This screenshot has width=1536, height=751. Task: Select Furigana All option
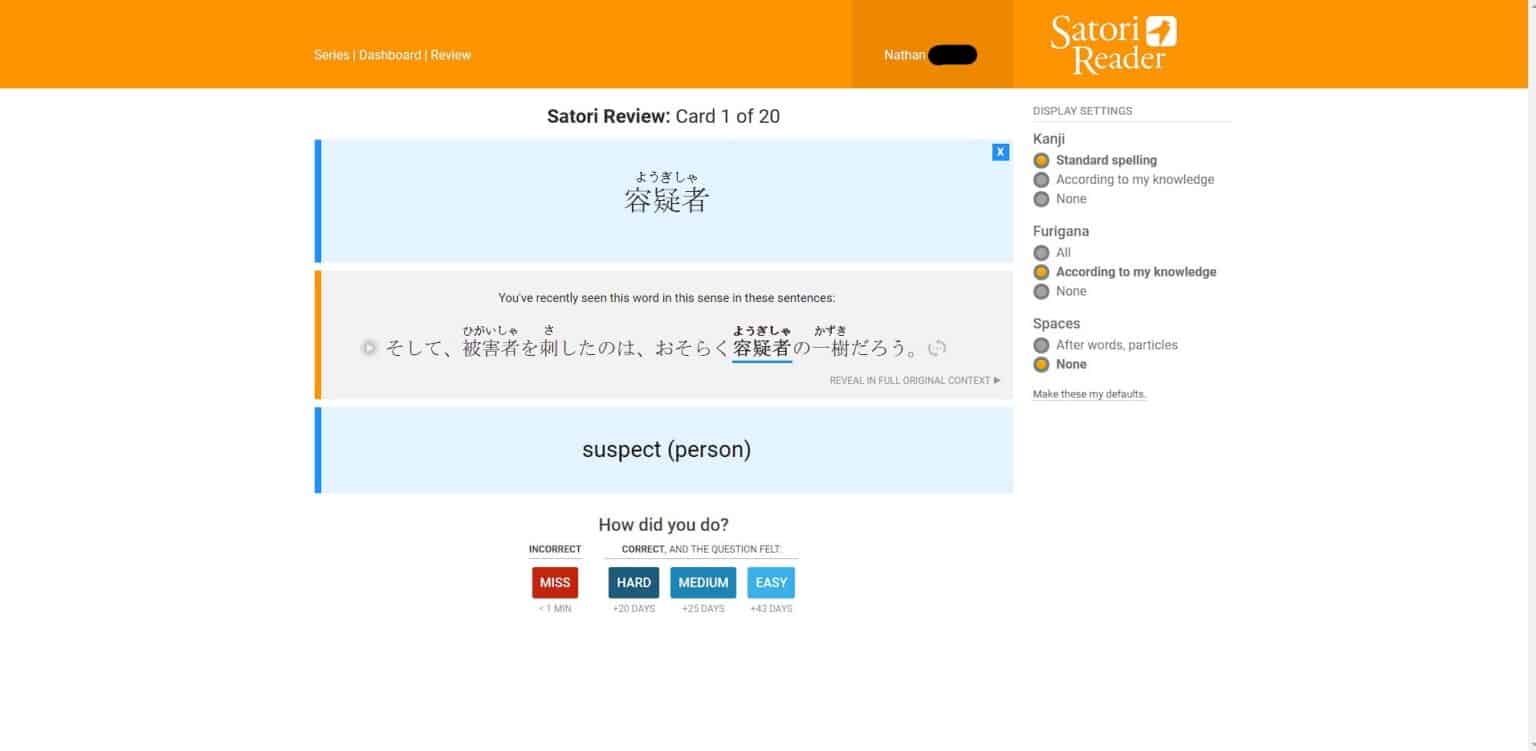coord(1041,253)
